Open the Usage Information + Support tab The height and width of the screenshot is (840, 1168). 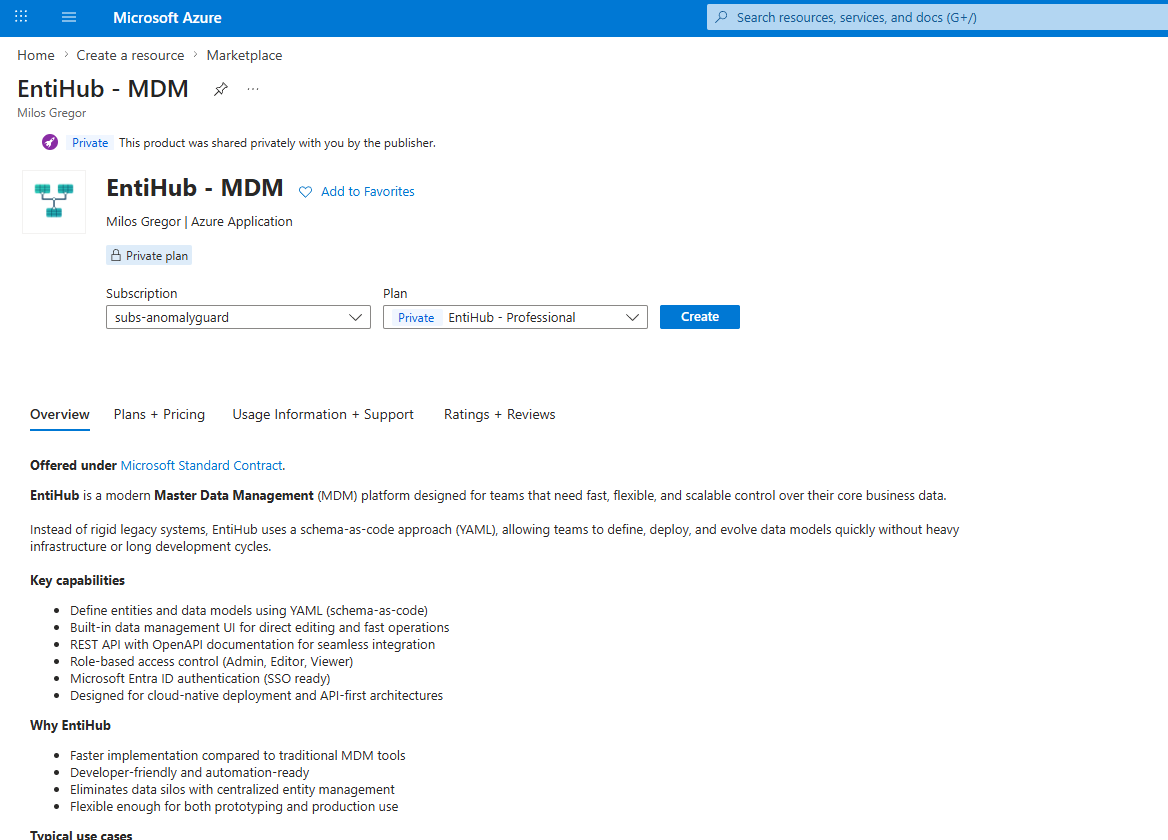(323, 414)
